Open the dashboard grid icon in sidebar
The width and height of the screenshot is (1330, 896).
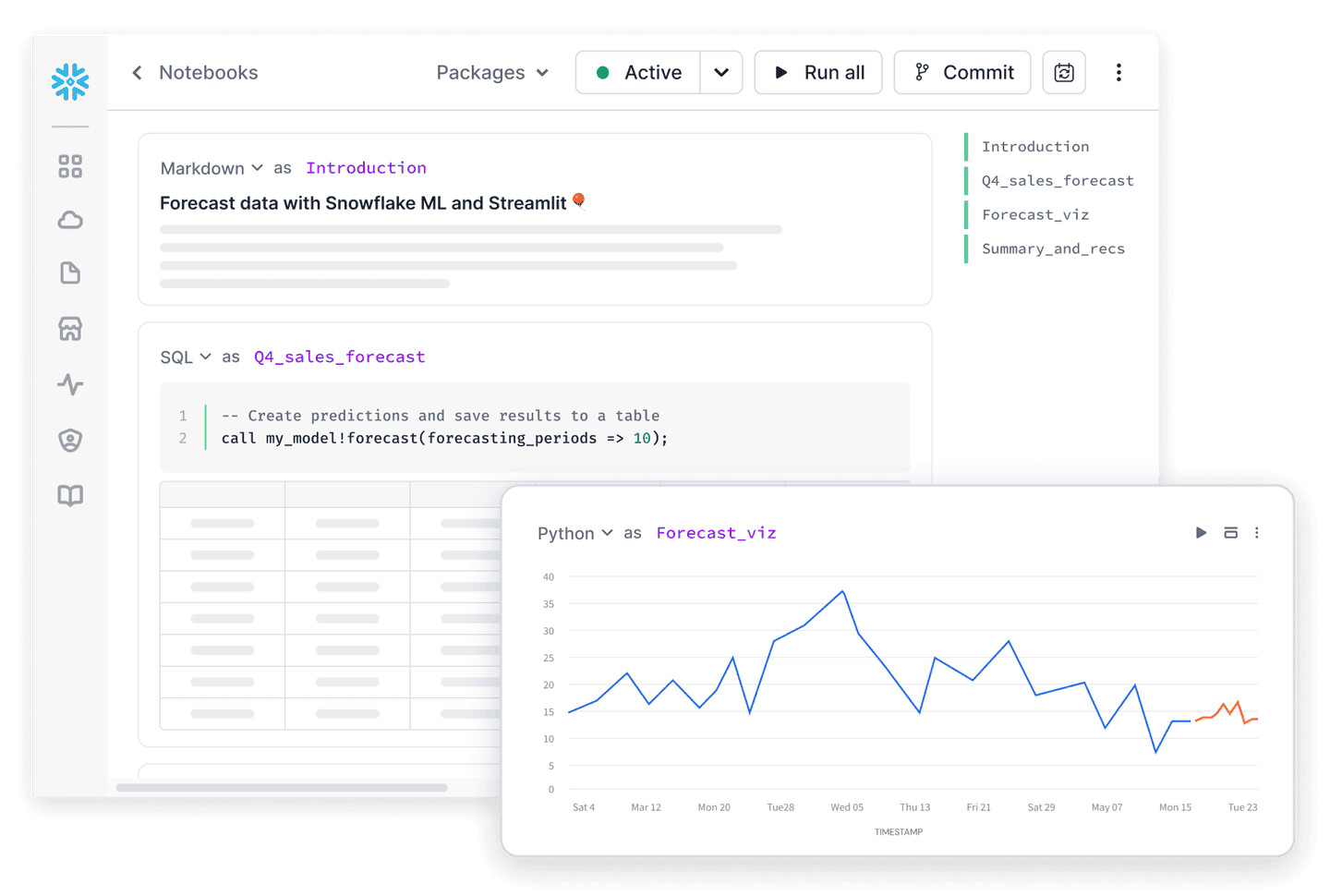click(70, 166)
